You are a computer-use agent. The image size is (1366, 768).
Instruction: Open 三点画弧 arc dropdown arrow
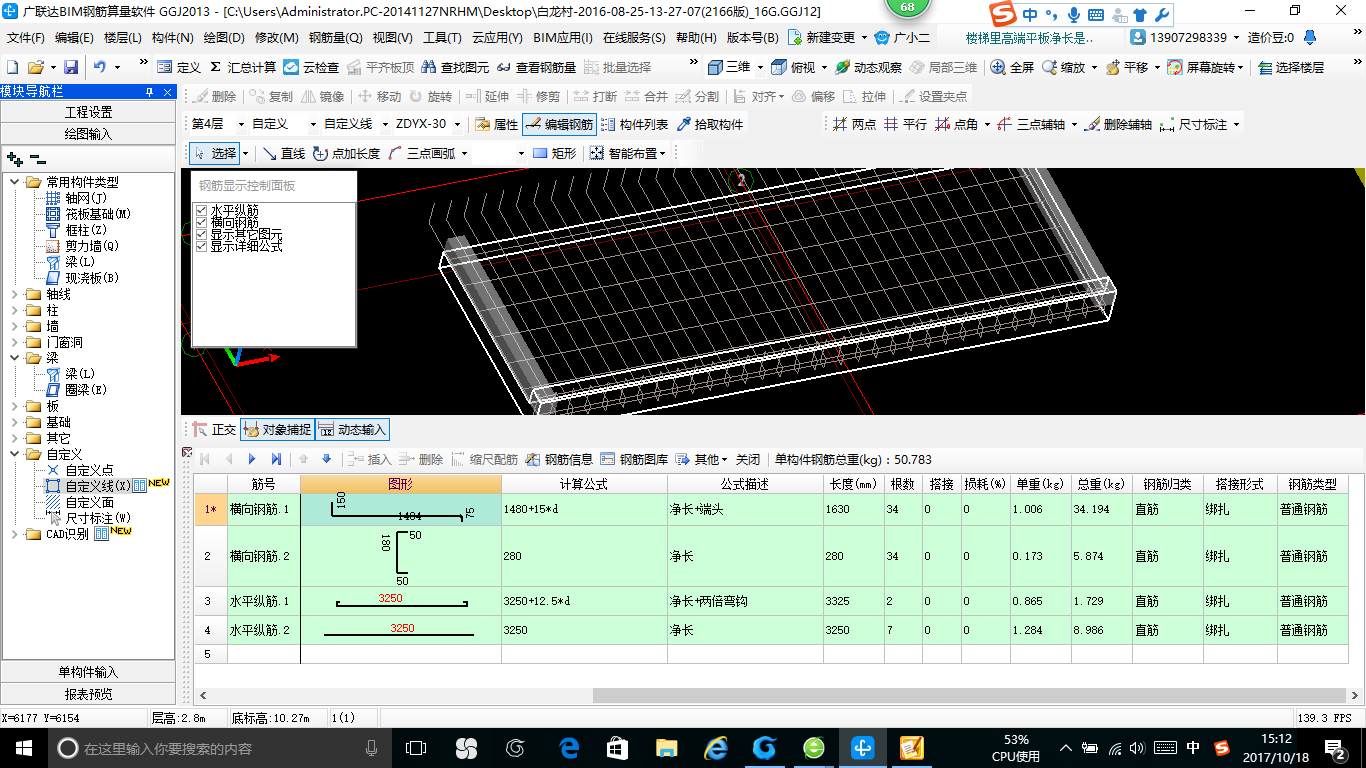pyautogui.click(x=462, y=153)
